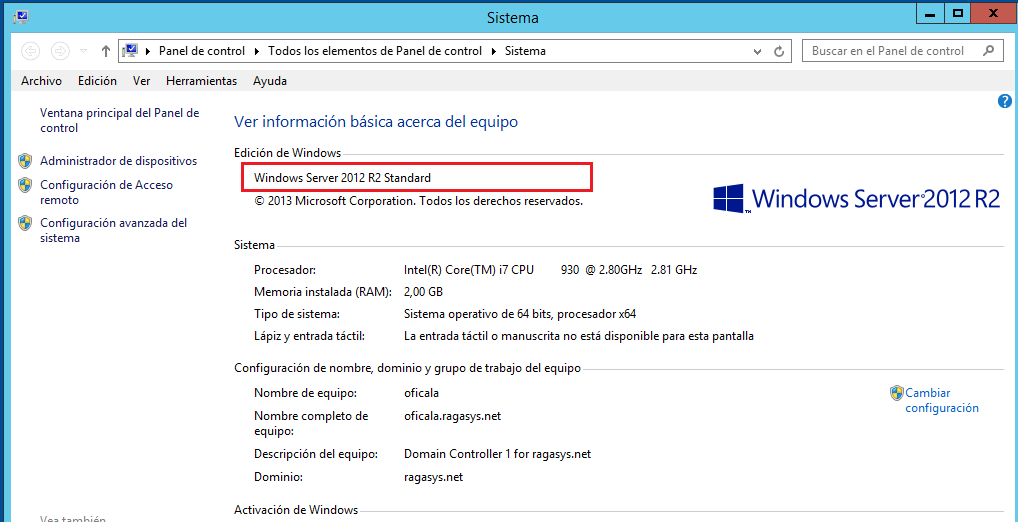
Task: Open Configuración de Acceso remoto link
Action: [x=106, y=192]
